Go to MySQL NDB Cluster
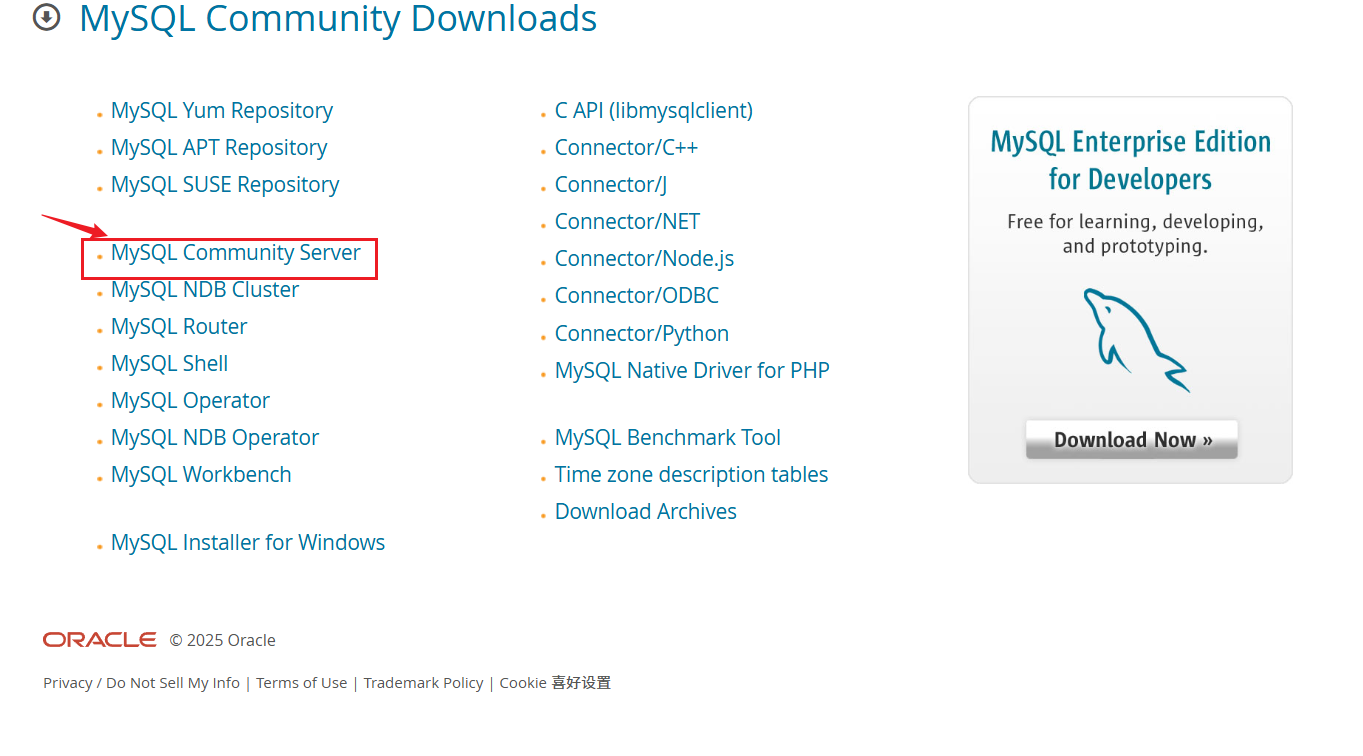1363x756 pixels. click(x=205, y=290)
